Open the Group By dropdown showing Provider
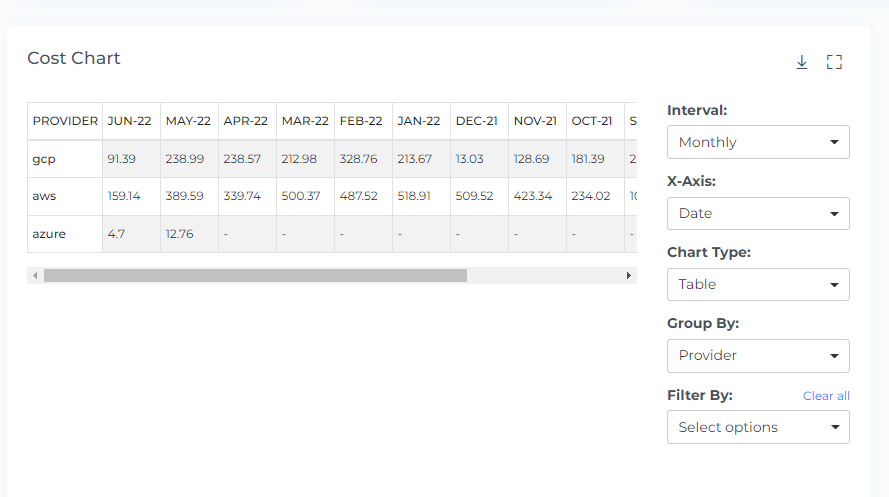The image size is (889, 497). [x=758, y=355]
